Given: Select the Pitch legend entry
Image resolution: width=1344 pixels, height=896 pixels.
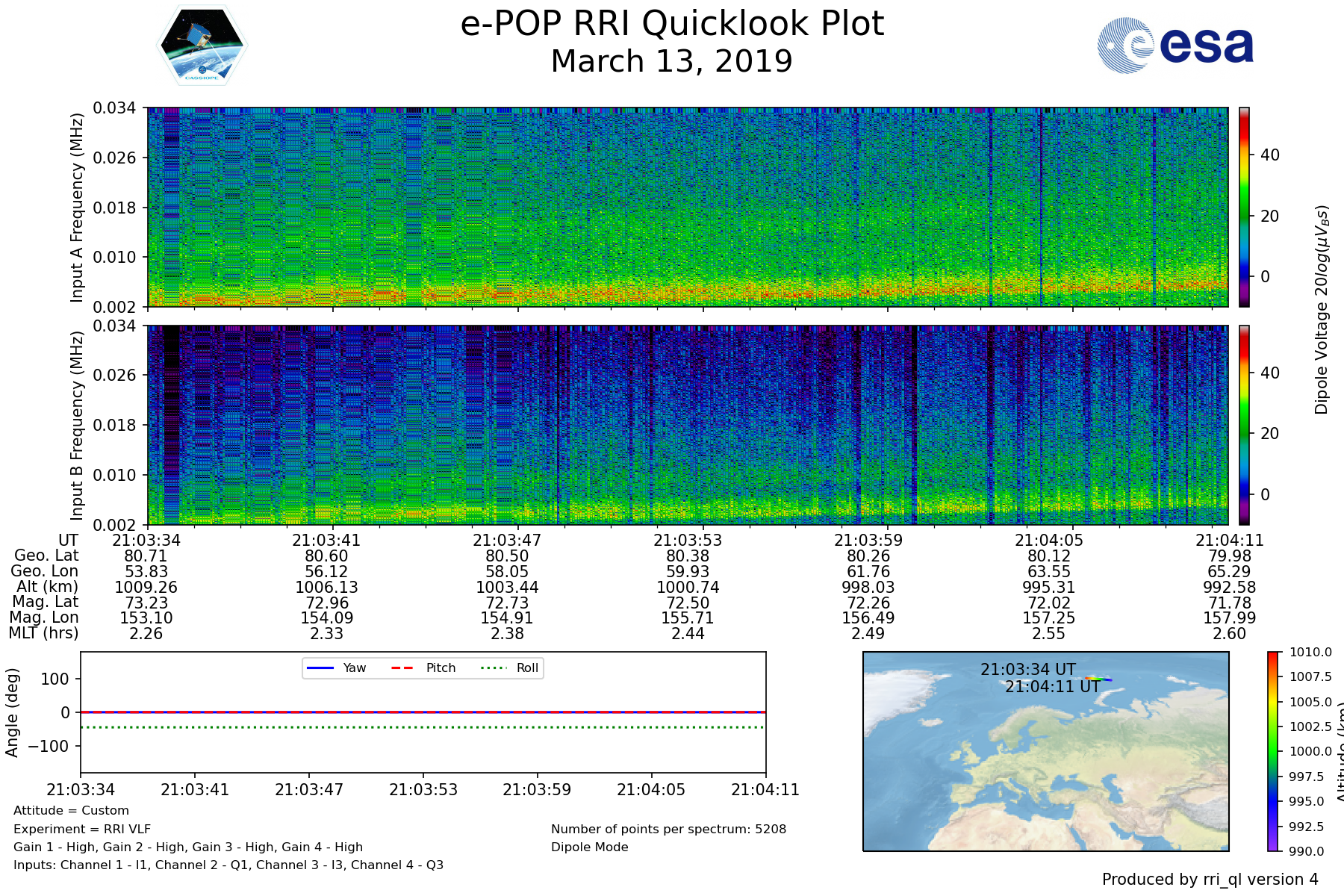Looking at the screenshot, I should [x=423, y=668].
